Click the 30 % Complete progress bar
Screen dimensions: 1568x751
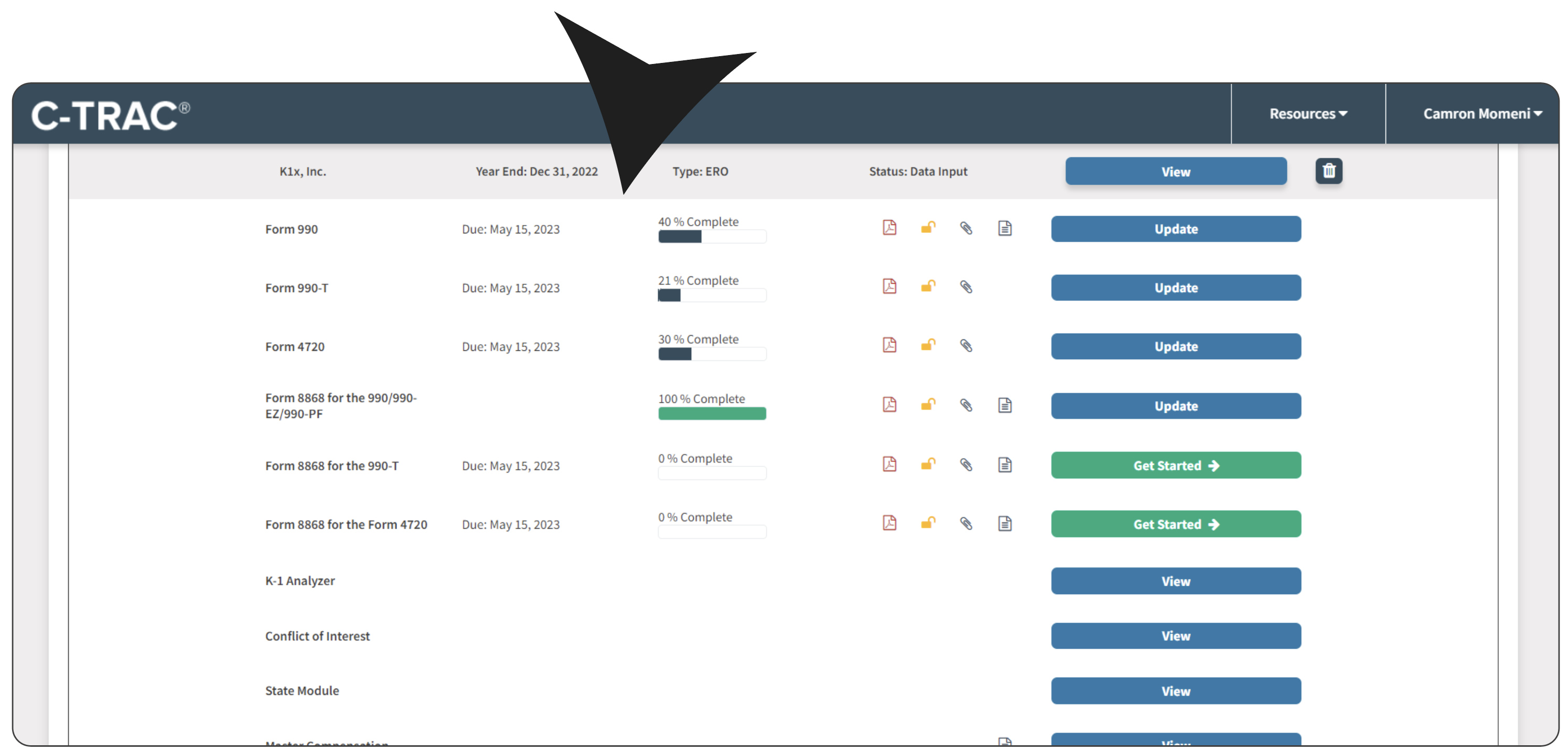[712, 354]
